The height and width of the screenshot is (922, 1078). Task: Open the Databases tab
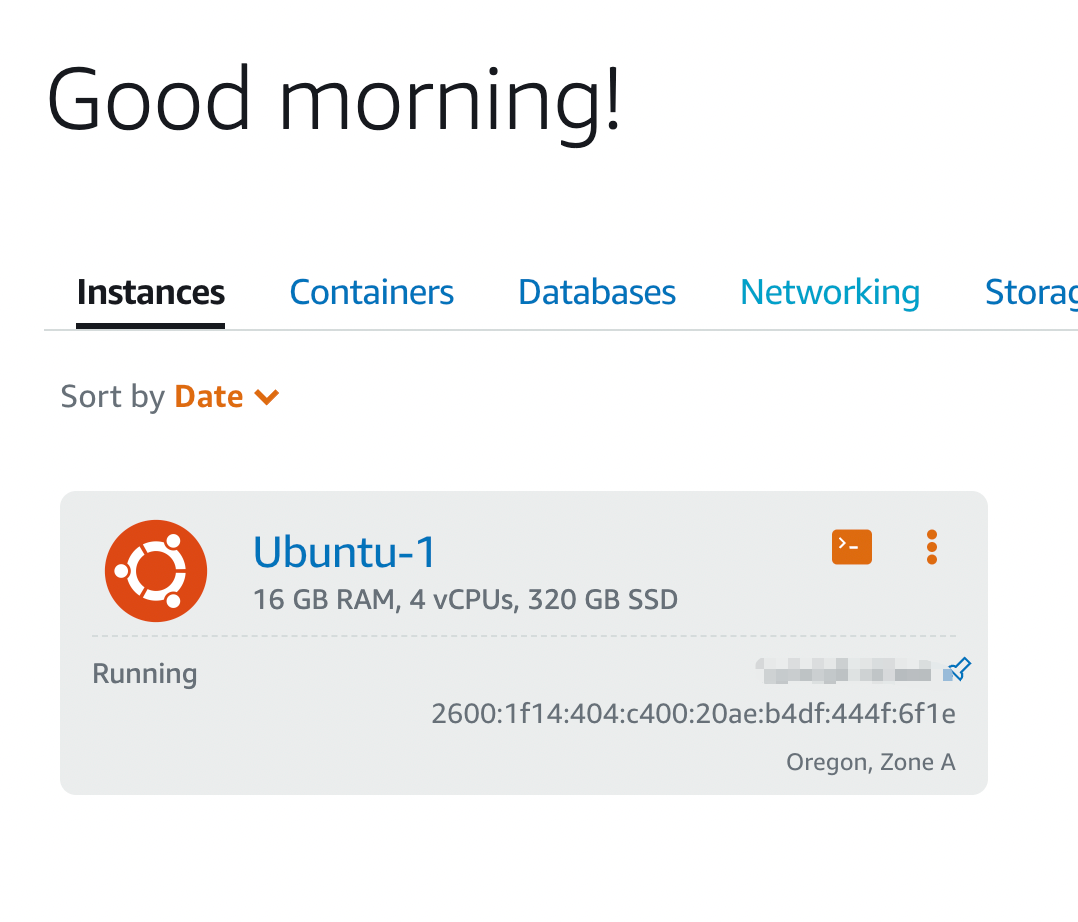click(x=597, y=293)
